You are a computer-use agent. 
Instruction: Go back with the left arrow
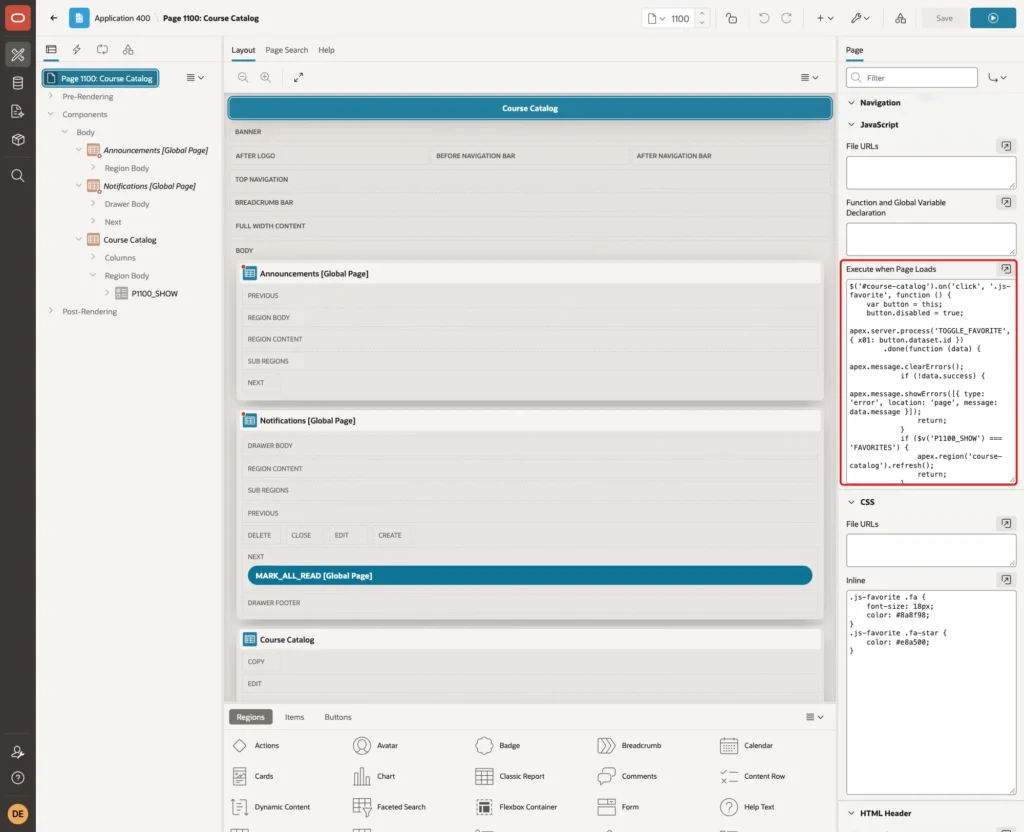point(54,18)
